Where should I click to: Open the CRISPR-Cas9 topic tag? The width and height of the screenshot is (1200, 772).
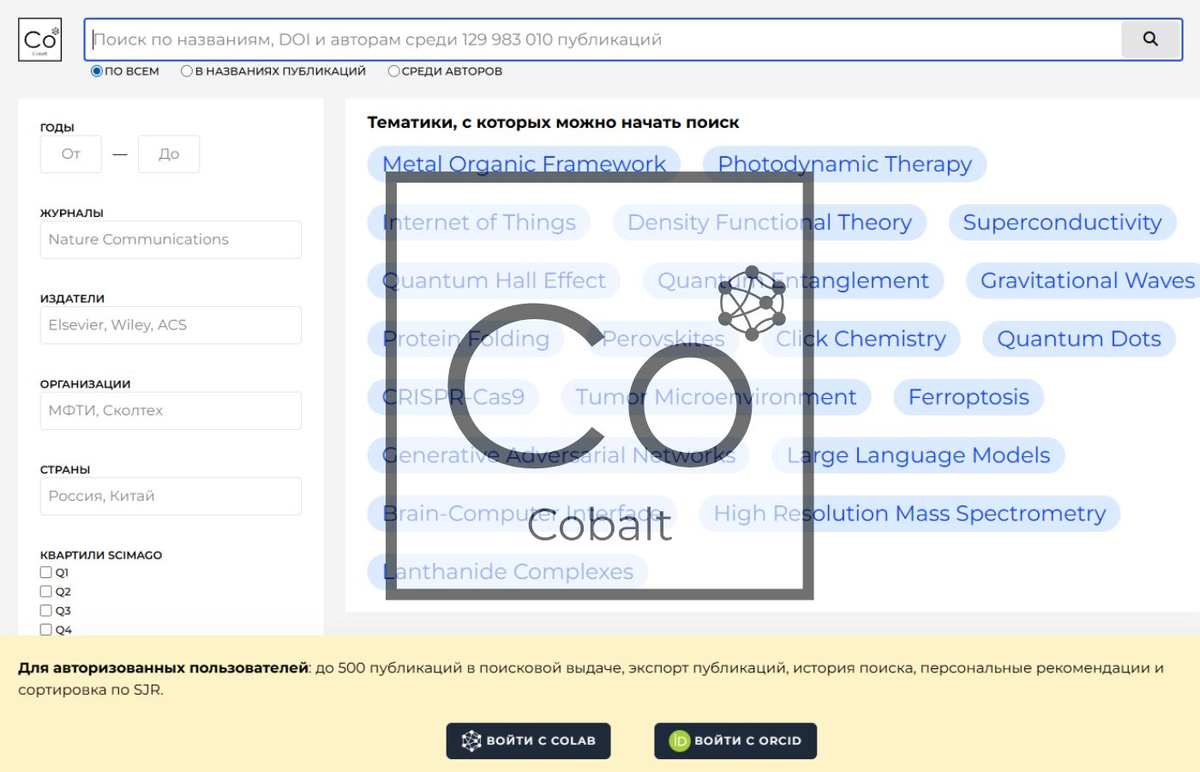[453, 397]
